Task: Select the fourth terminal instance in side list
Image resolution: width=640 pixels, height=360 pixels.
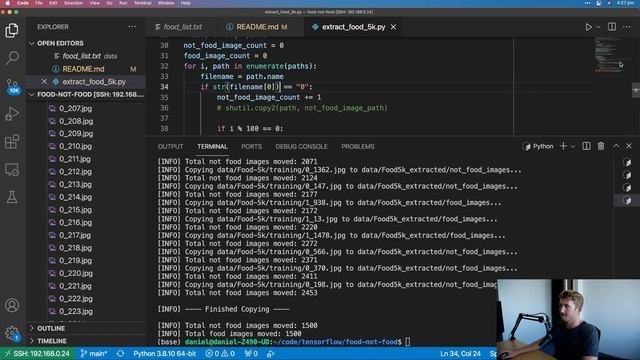Action: tap(627, 200)
